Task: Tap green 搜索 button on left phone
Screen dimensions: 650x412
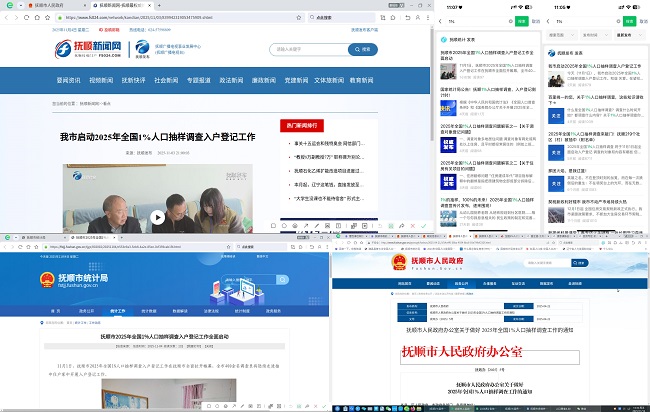Action: point(521,21)
